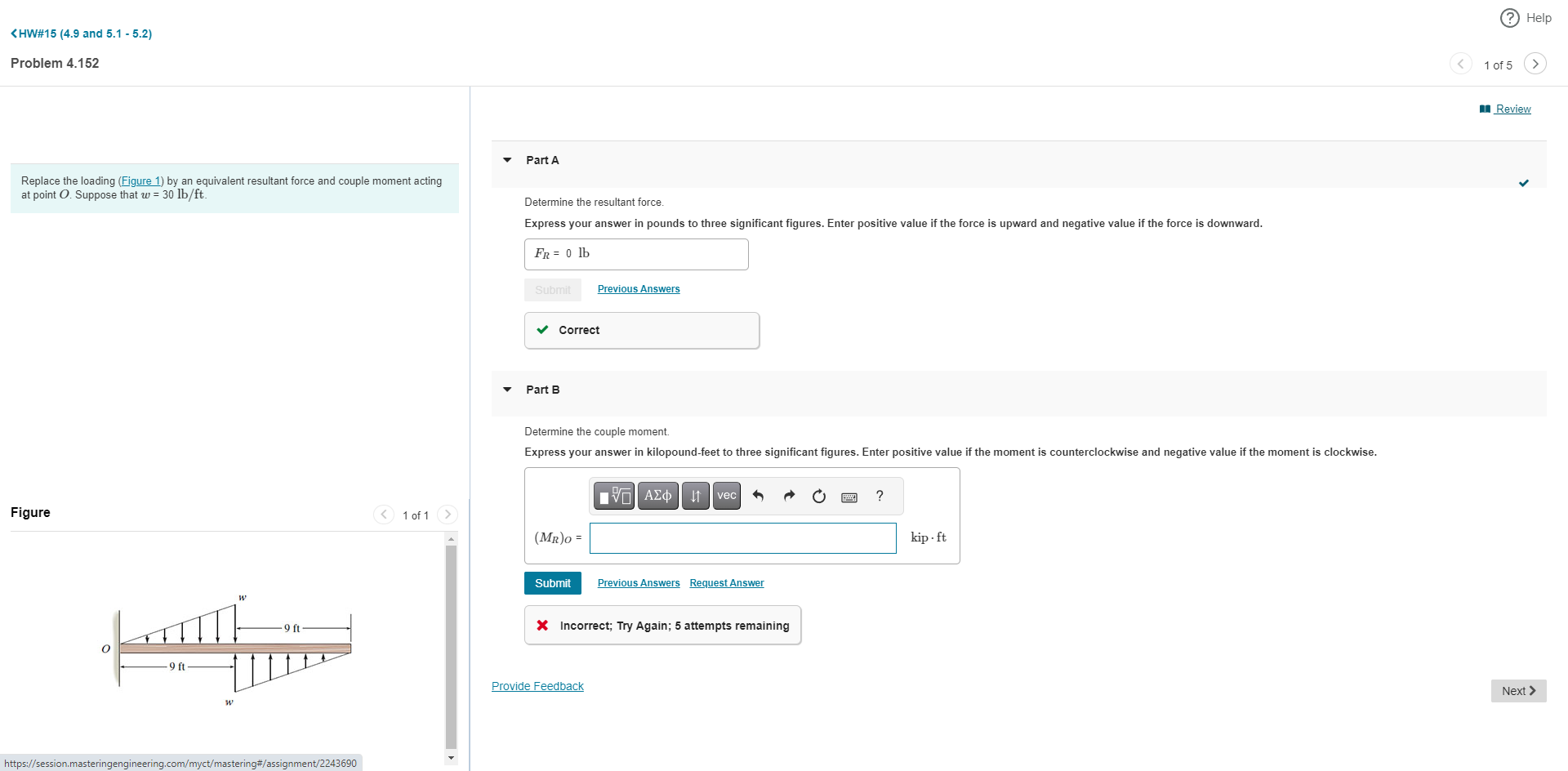1568x771 pixels.
Task: Click scroll down arrow of figure panel
Action: coord(452,758)
